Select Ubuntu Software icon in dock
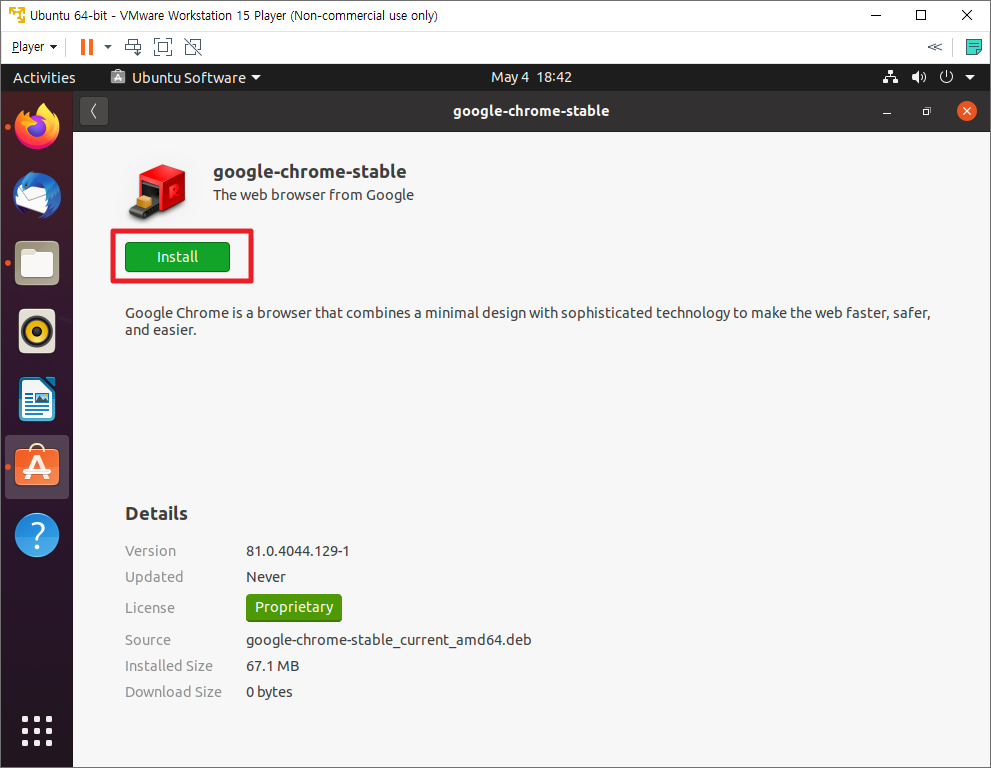991x768 pixels. coord(37,466)
